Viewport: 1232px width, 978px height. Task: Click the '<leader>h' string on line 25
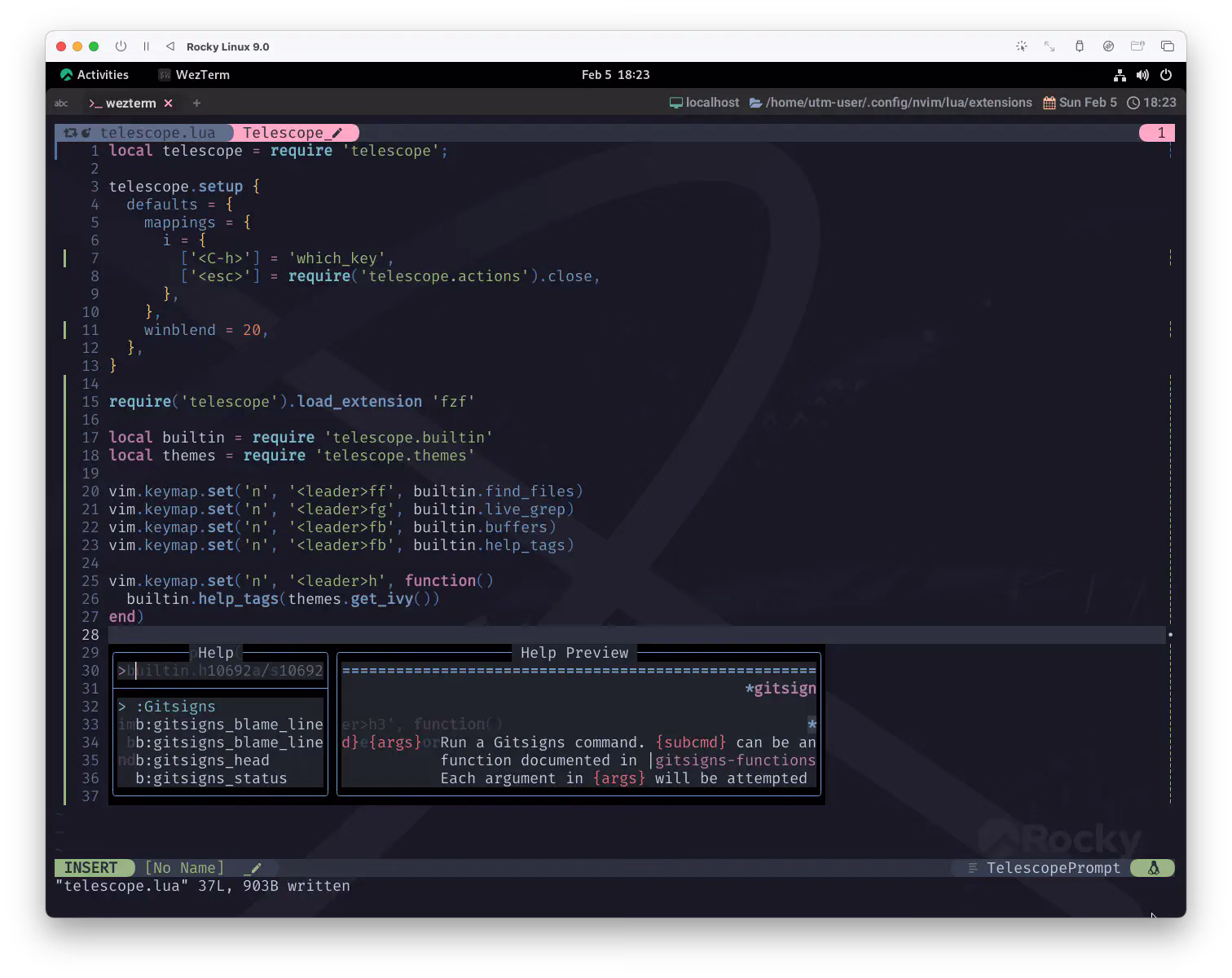tap(337, 581)
